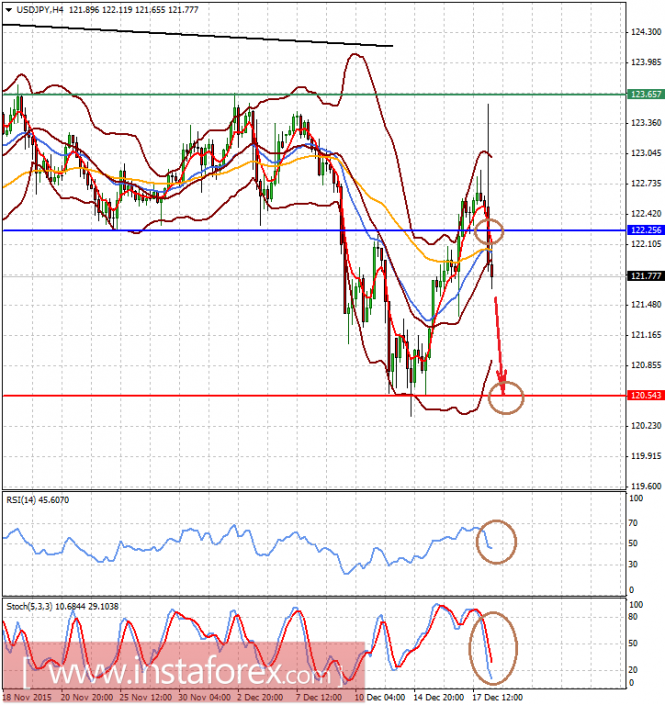Select the RSI scale value 30
Screen dimensions: 665x705
click(633, 564)
